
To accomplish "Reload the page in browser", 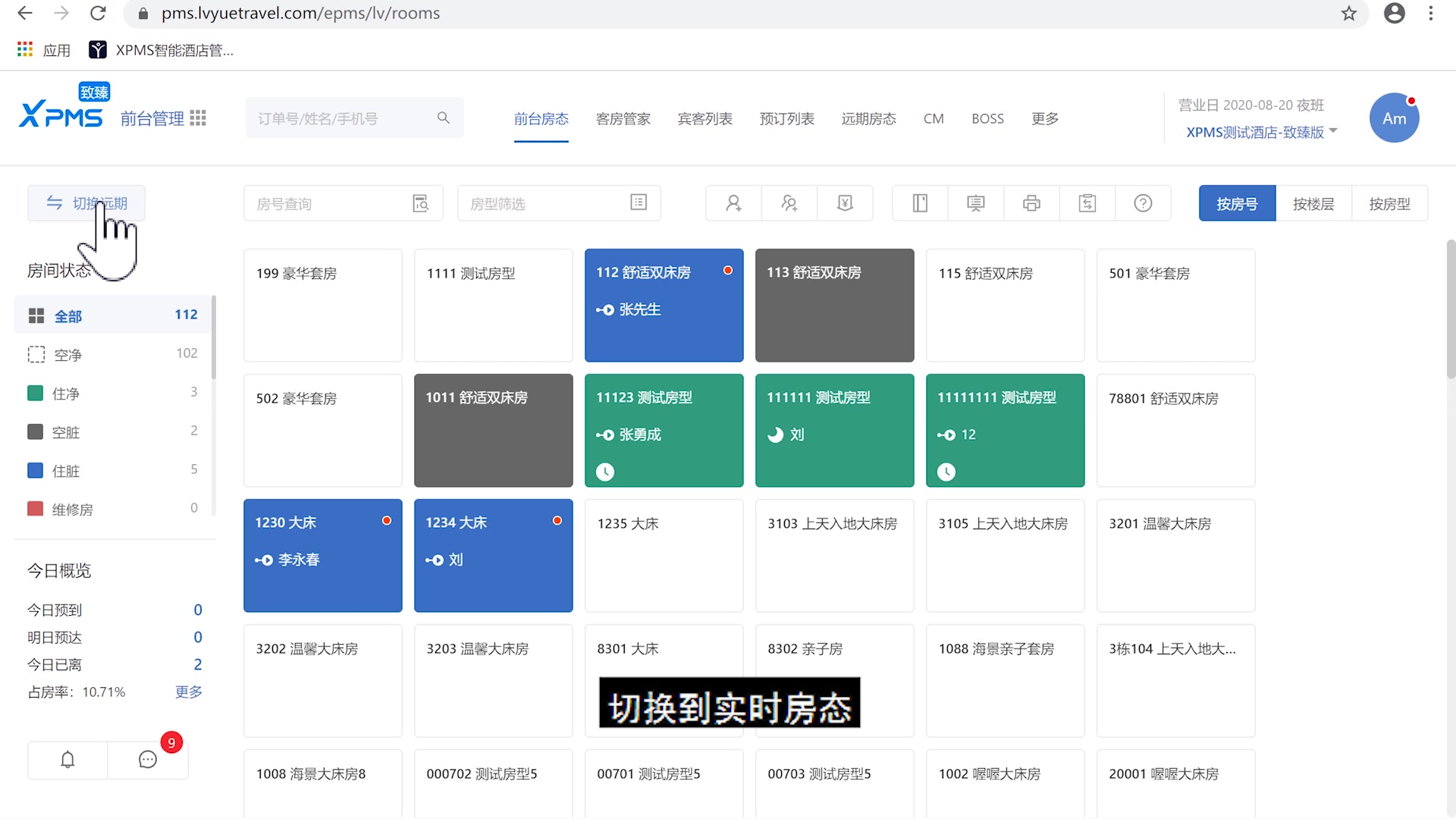I will click(98, 14).
